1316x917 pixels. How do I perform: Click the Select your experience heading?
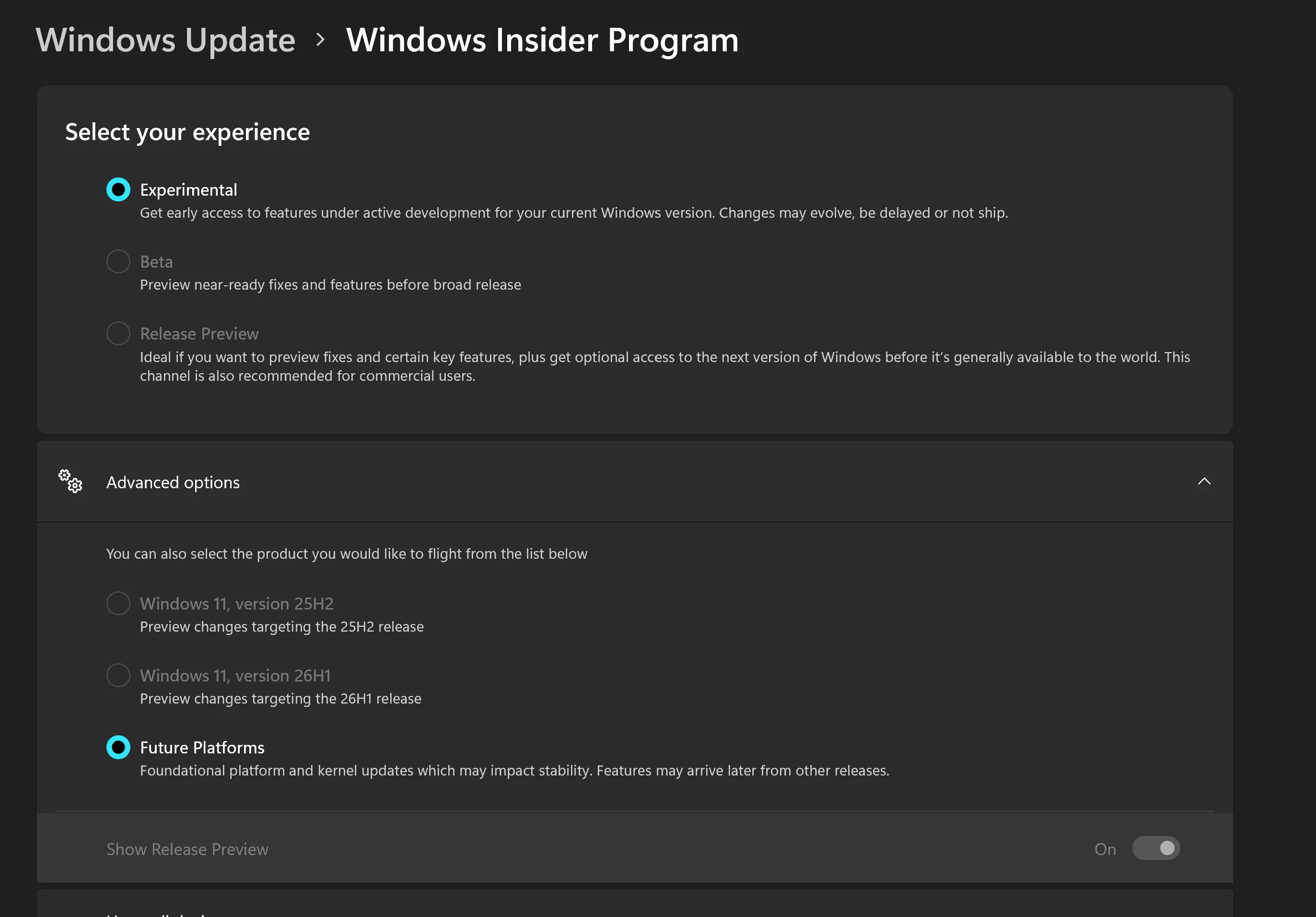coord(187,132)
